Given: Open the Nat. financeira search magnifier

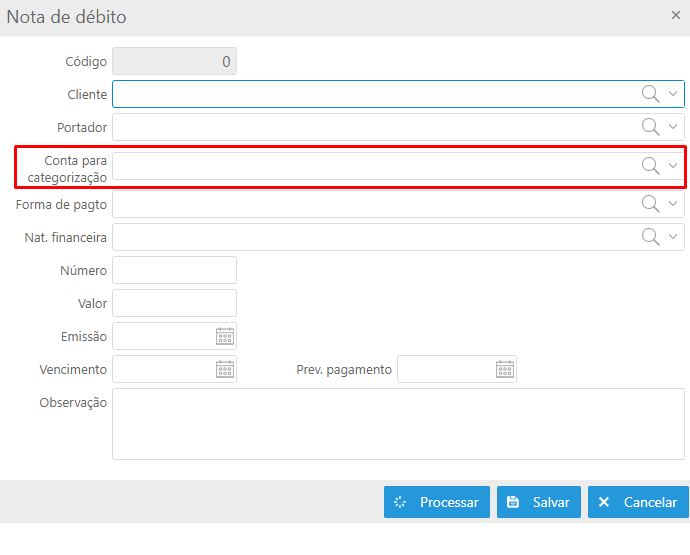Looking at the screenshot, I should coord(650,237).
